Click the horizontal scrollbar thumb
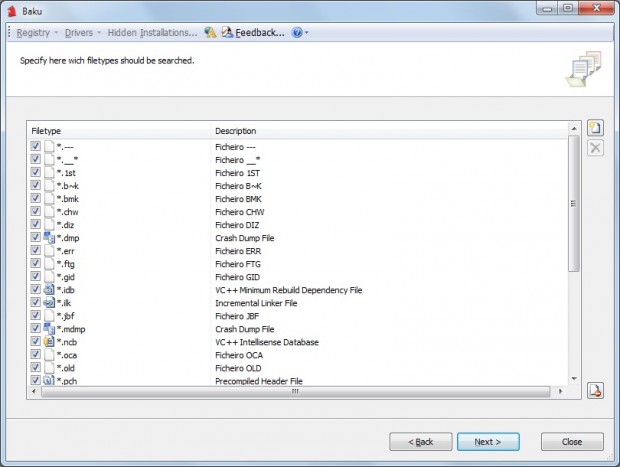 [x=295, y=391]
